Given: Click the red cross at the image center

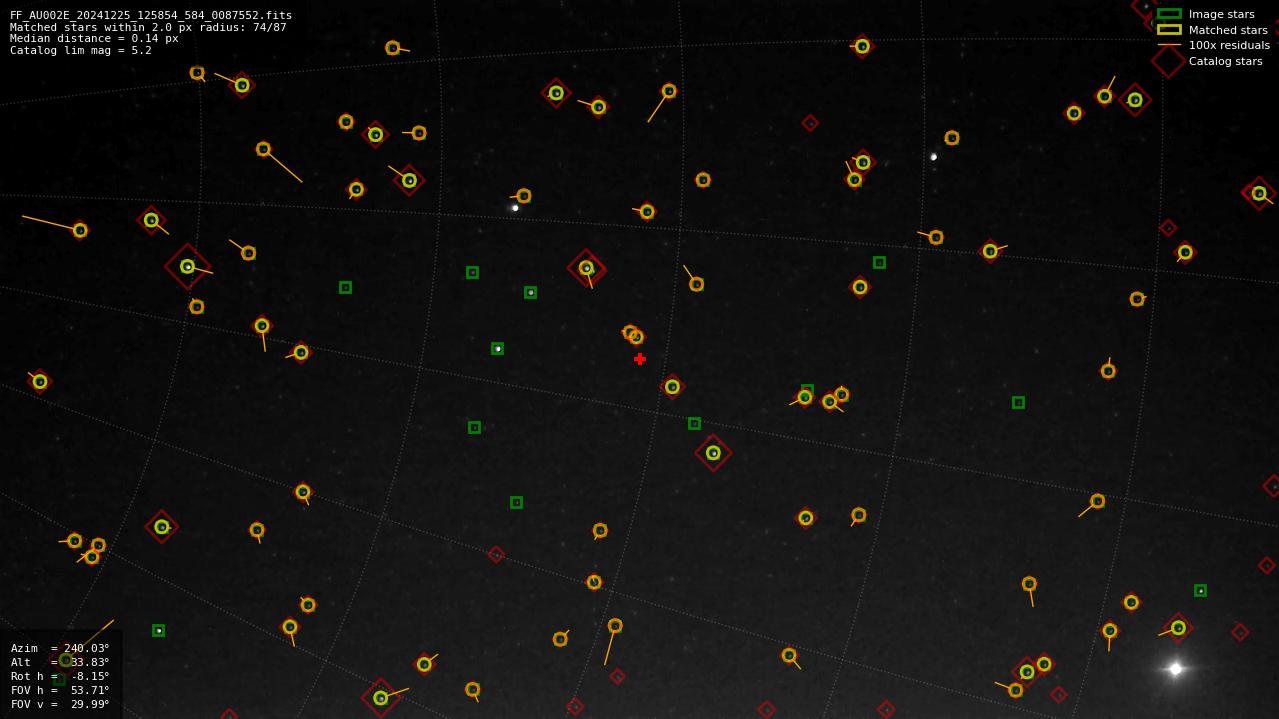Looking at the screenshot, I should pyautogui.click(x=640, y=359).
